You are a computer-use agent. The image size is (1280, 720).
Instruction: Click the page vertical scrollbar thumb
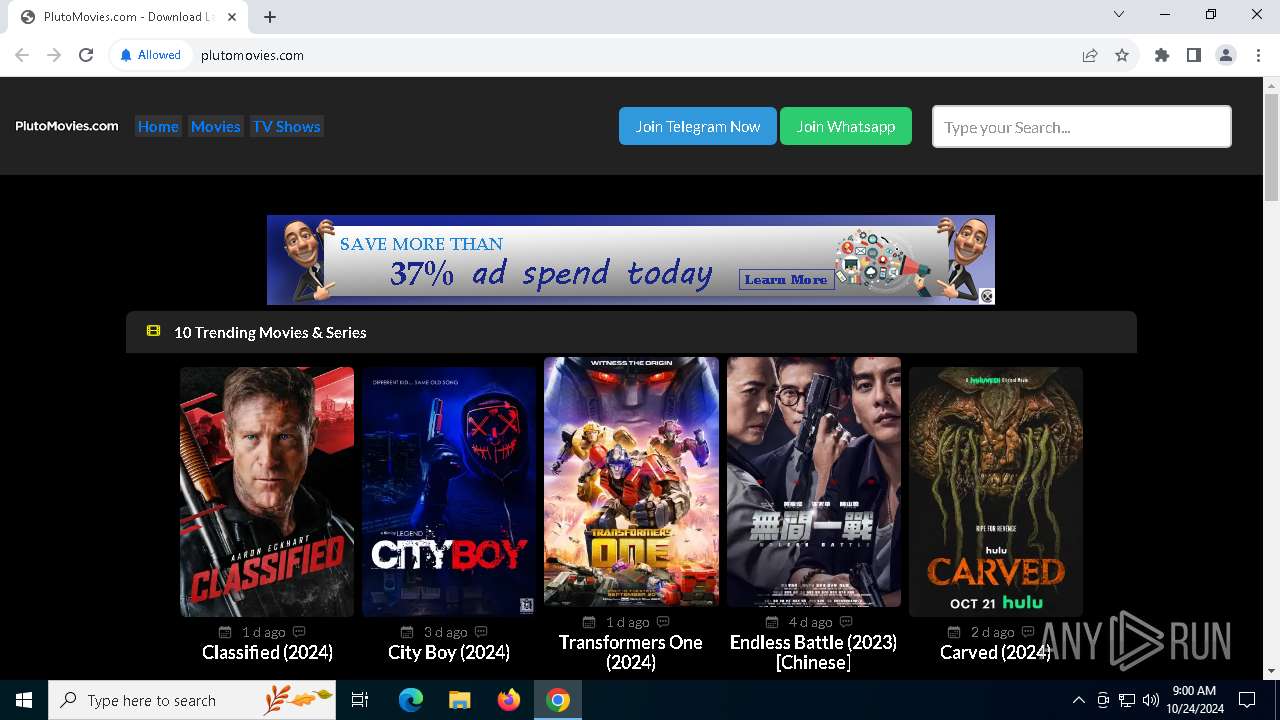tap(1271, 146)
